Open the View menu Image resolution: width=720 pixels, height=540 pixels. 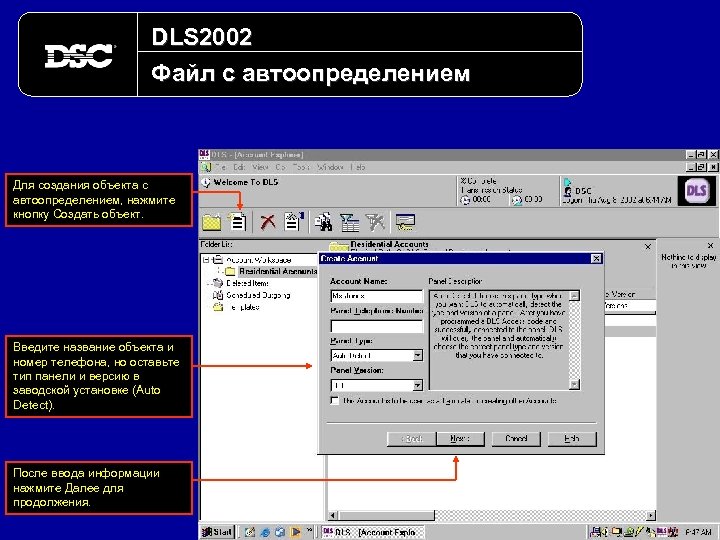(x=260, y=168)
